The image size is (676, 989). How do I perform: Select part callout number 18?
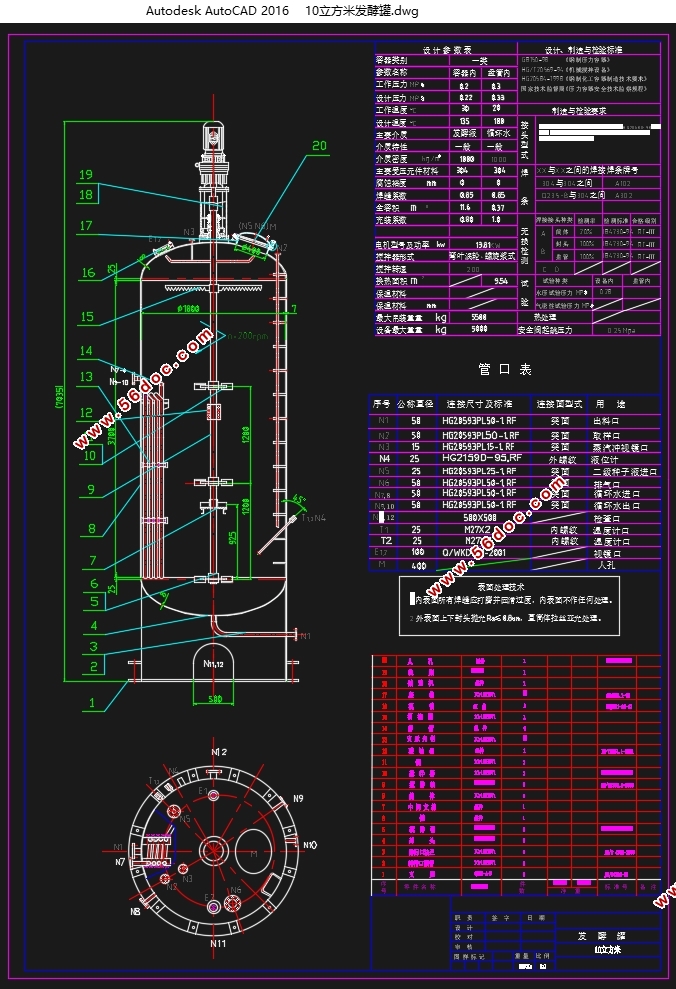tap(86, 195)
